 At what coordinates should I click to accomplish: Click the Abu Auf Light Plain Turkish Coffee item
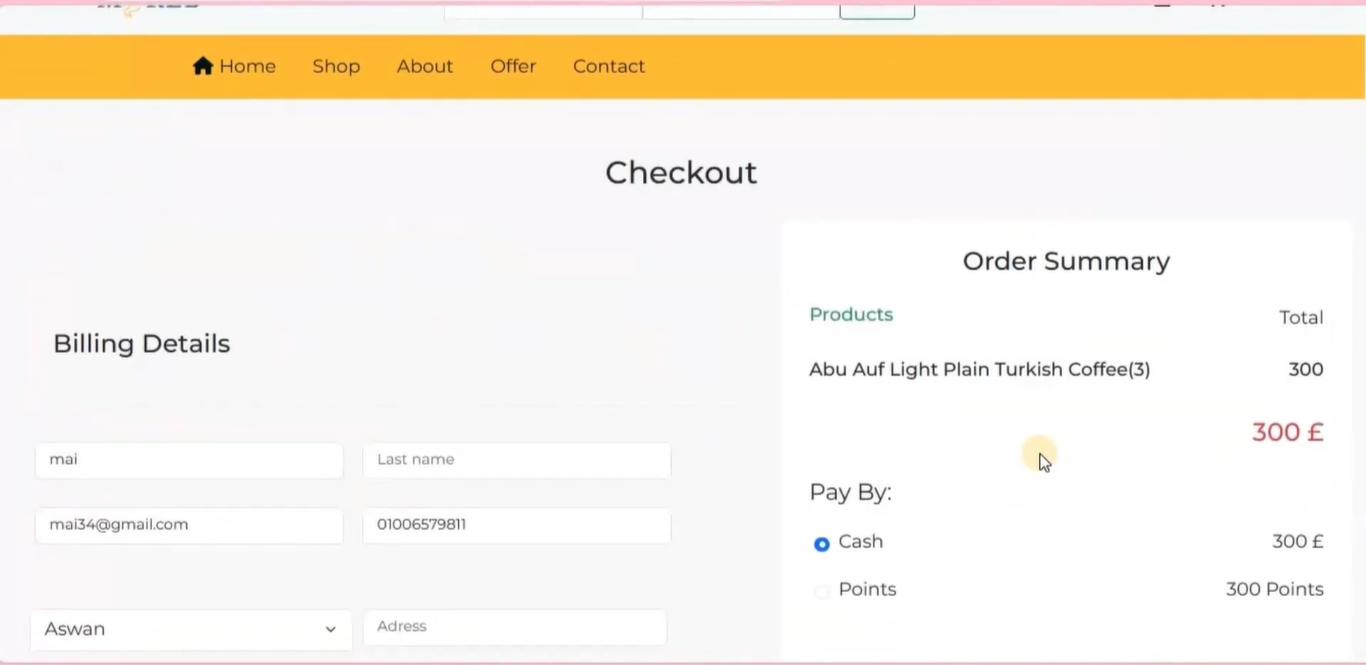pyautogui.click(x=979, y=370)
